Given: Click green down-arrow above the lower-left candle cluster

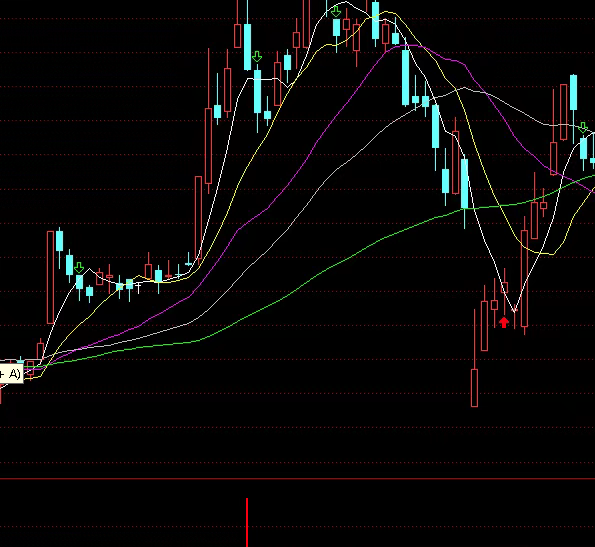Looking at the screenshot, I should coord(79,268).
